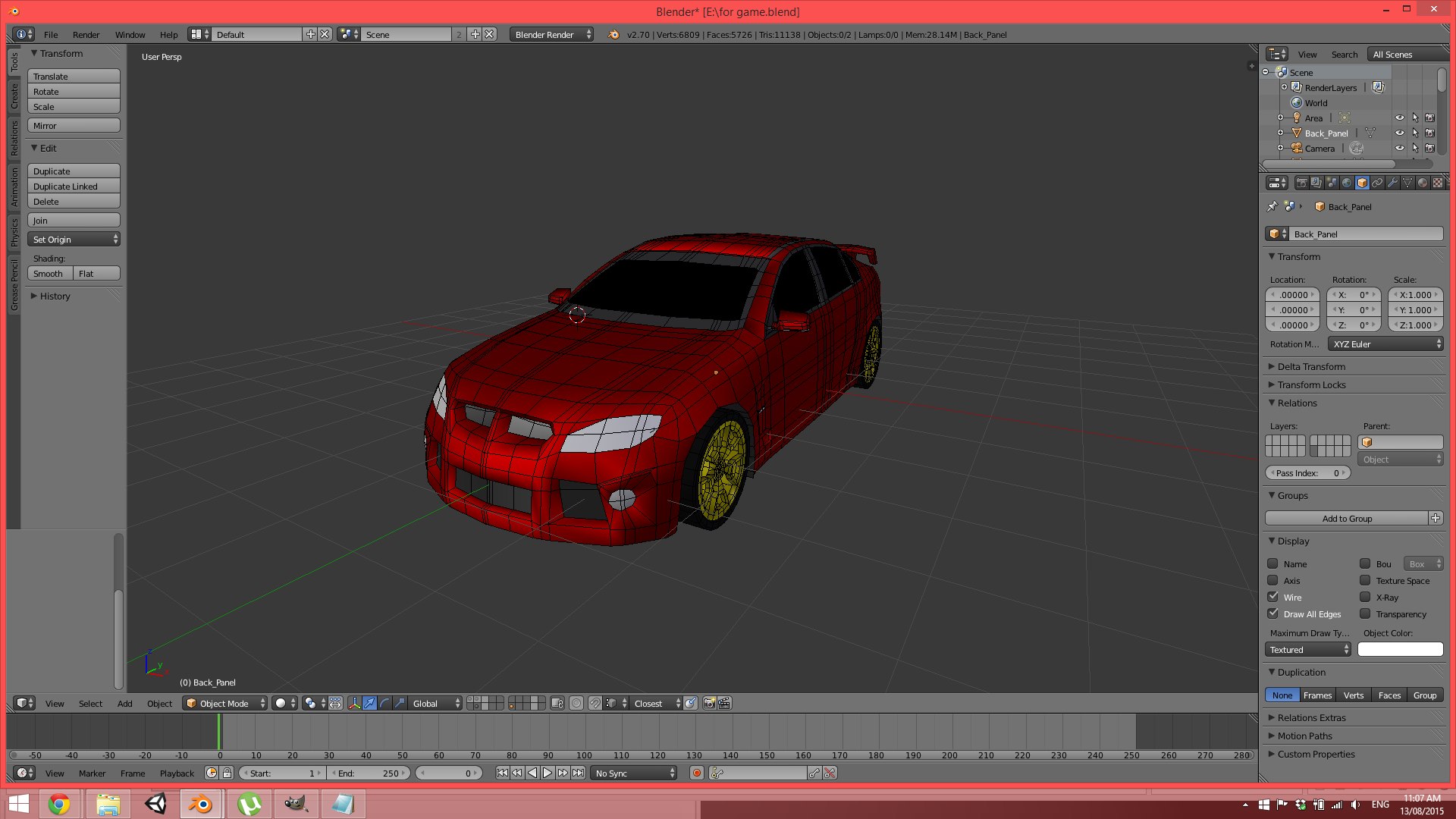
Task: Expand the Area lamp tree item
Action: [1280, 118]
